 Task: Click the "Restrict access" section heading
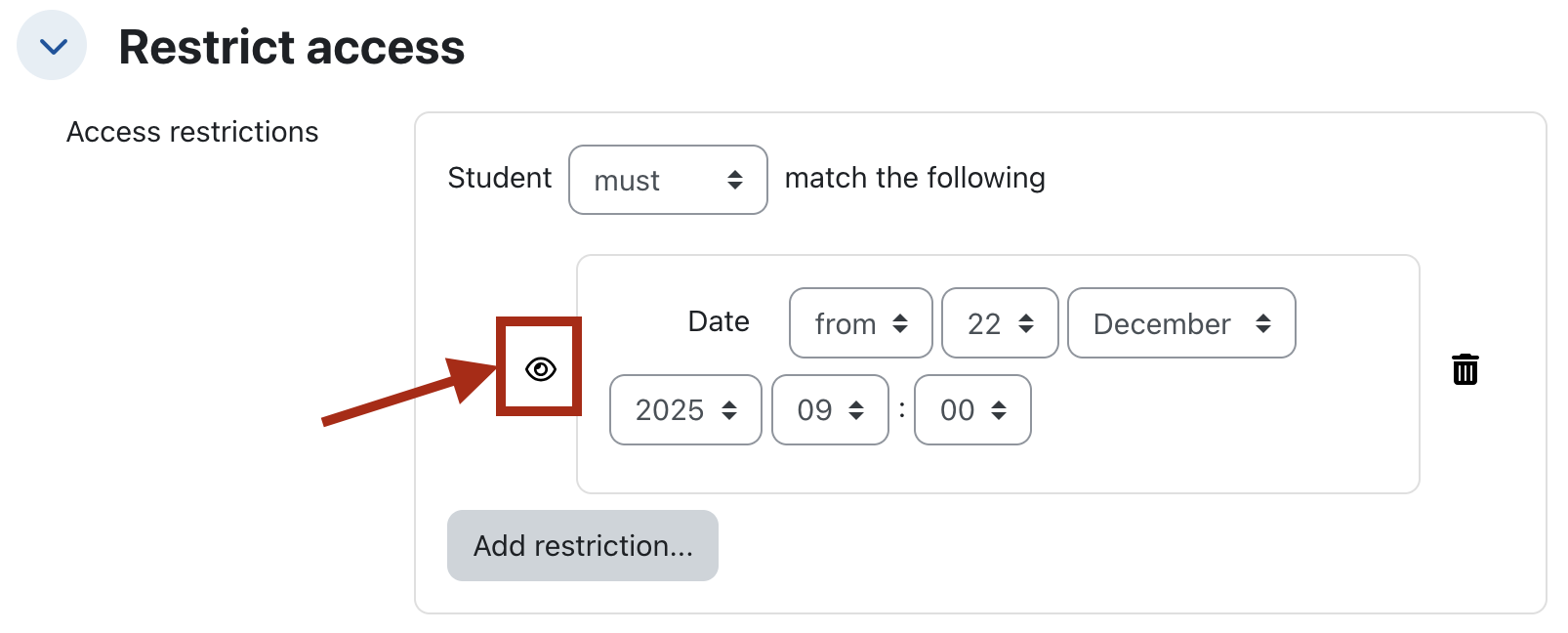click(x=291, y=47)
